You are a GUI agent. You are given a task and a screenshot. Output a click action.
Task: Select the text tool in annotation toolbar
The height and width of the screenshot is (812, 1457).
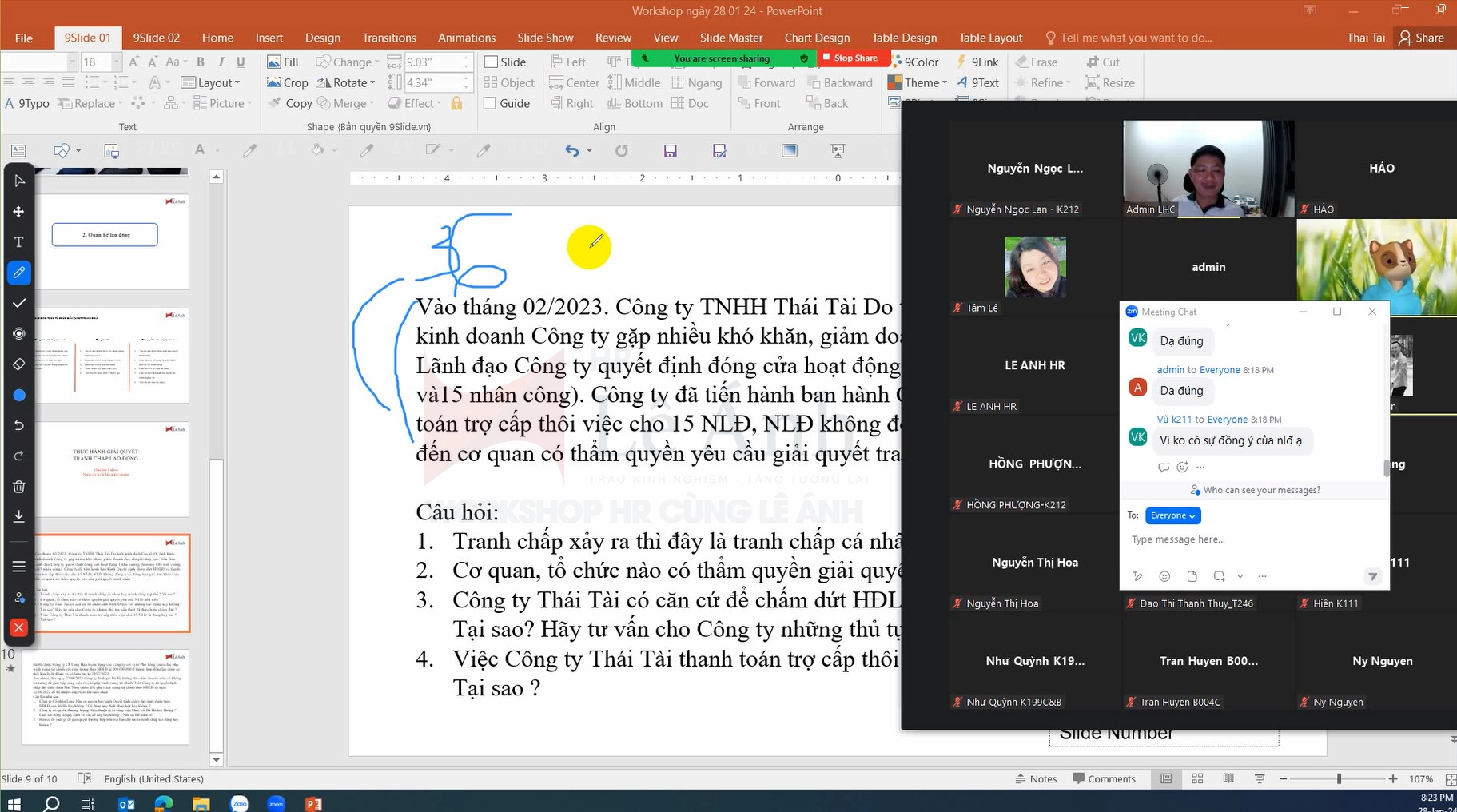pyautogui.click(x=19, y=242)
